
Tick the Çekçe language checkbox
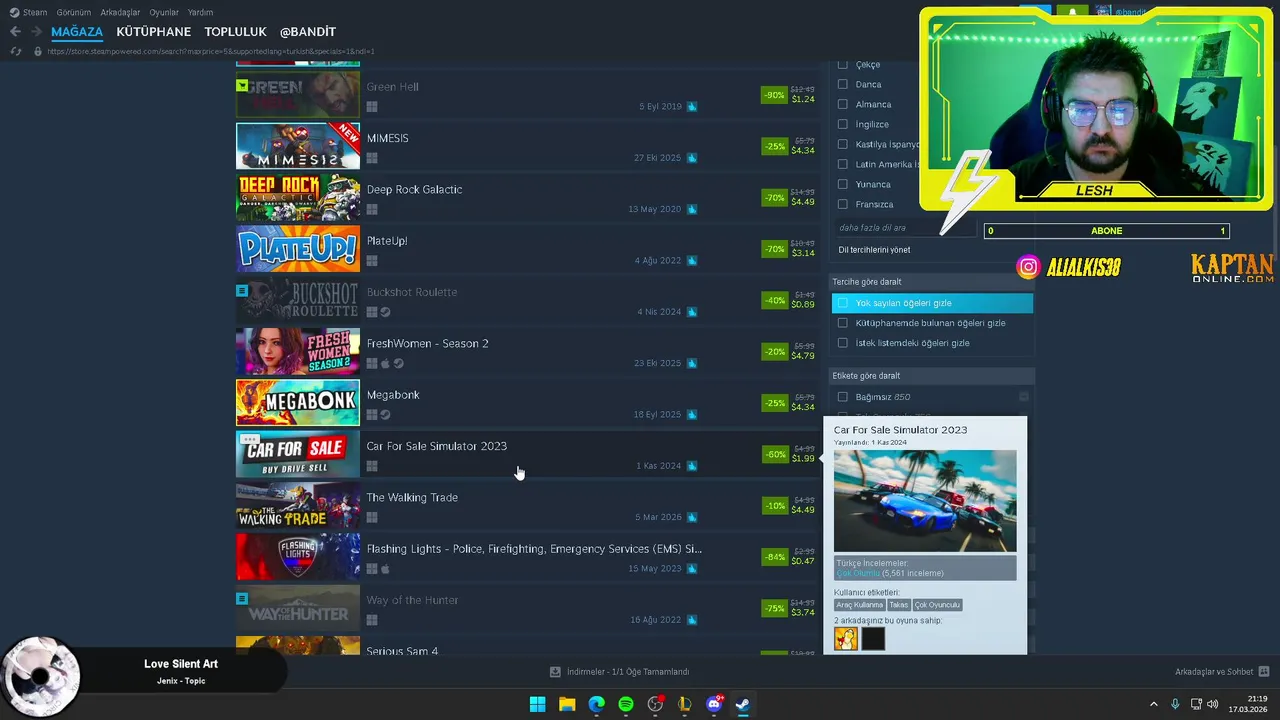pos(842,64)
